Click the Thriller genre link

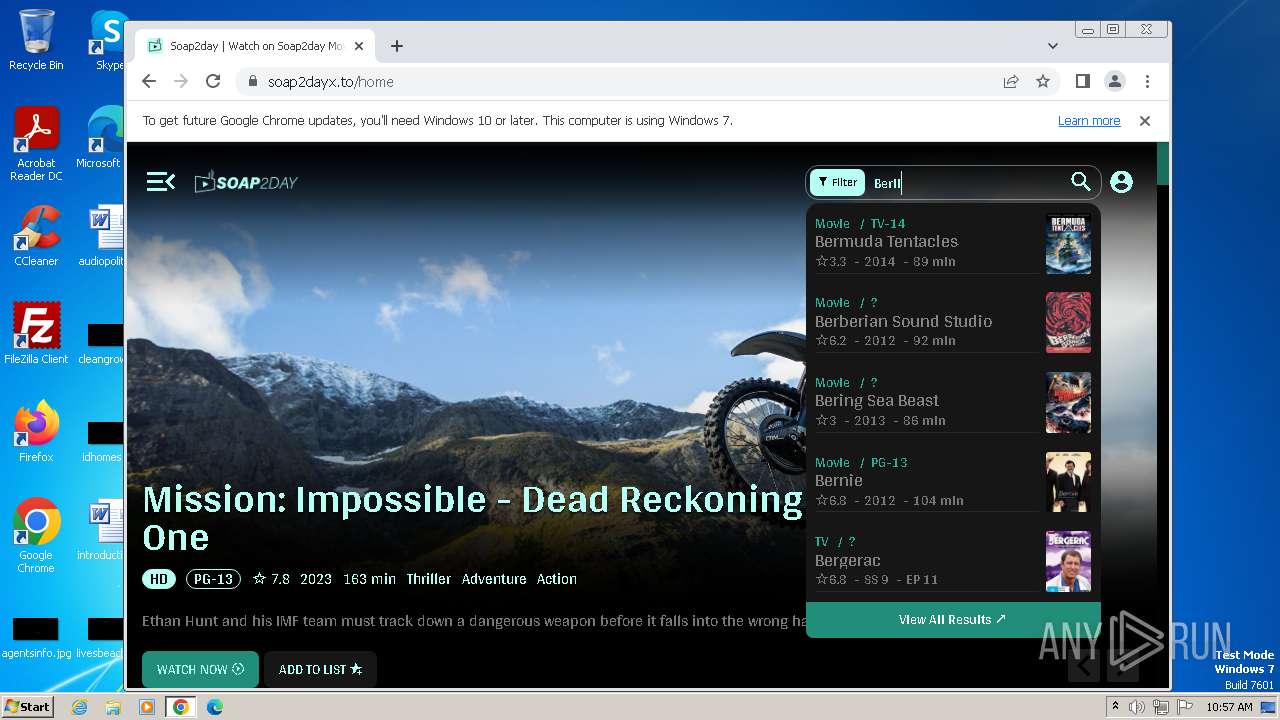(428, 579)
